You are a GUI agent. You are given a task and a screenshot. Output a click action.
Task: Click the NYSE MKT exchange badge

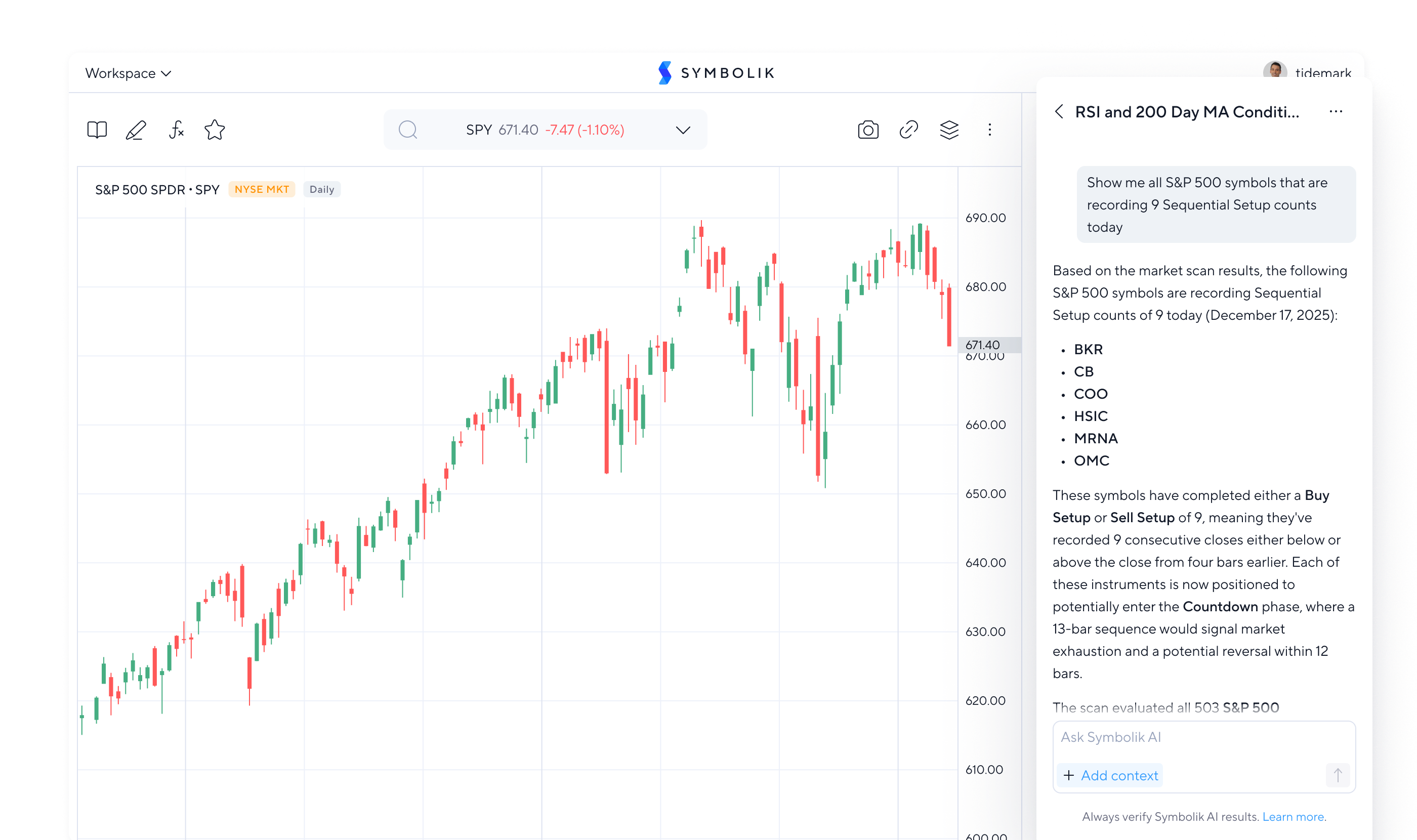point(262,189)
